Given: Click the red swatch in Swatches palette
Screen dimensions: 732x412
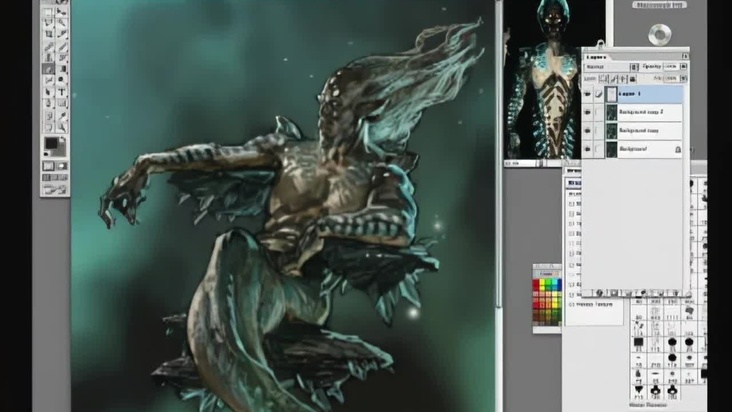Looking at the screenshot, I should tap(538, 285).
